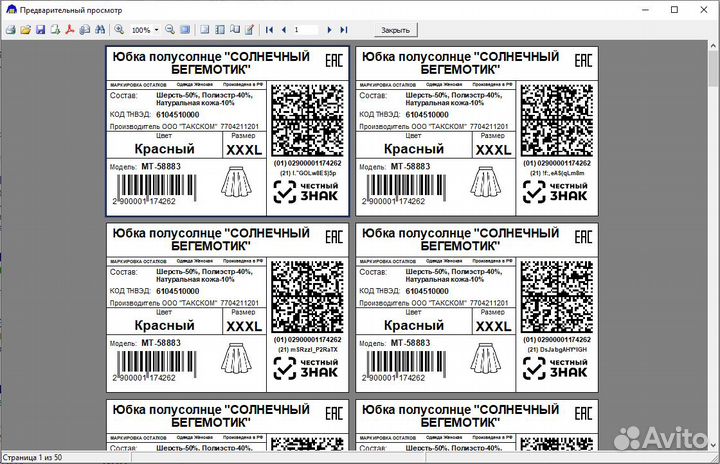720x464 pixels.
Task: Go to the previous page
Action: pyautogui.click(x=284, y=30)
